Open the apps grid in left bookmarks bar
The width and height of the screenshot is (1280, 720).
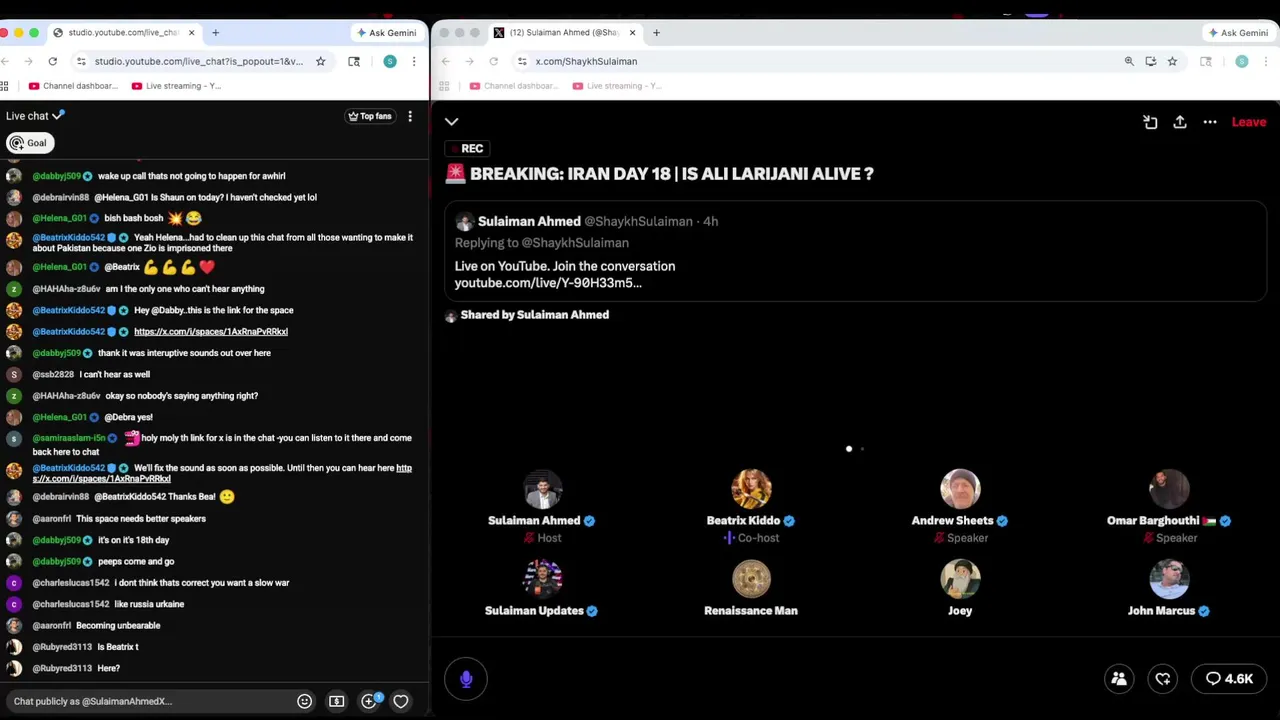click(5, 86)
